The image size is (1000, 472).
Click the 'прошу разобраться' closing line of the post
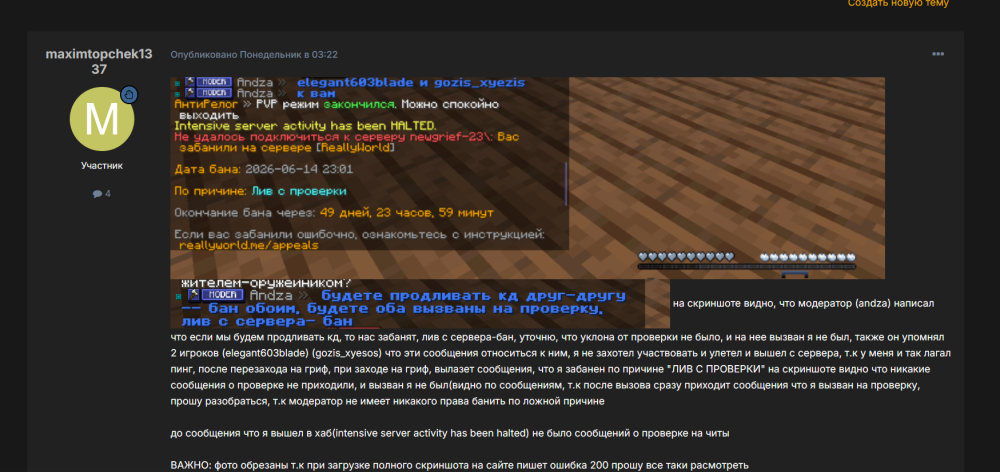click(x=387, y=401)
